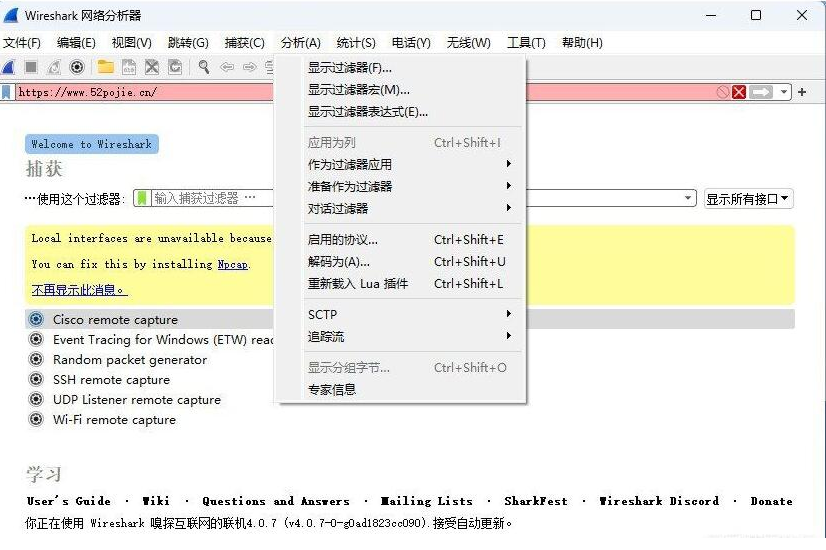Screen dimensions: 826x550
Task: Open capture options gear icon
Action: 77,67
